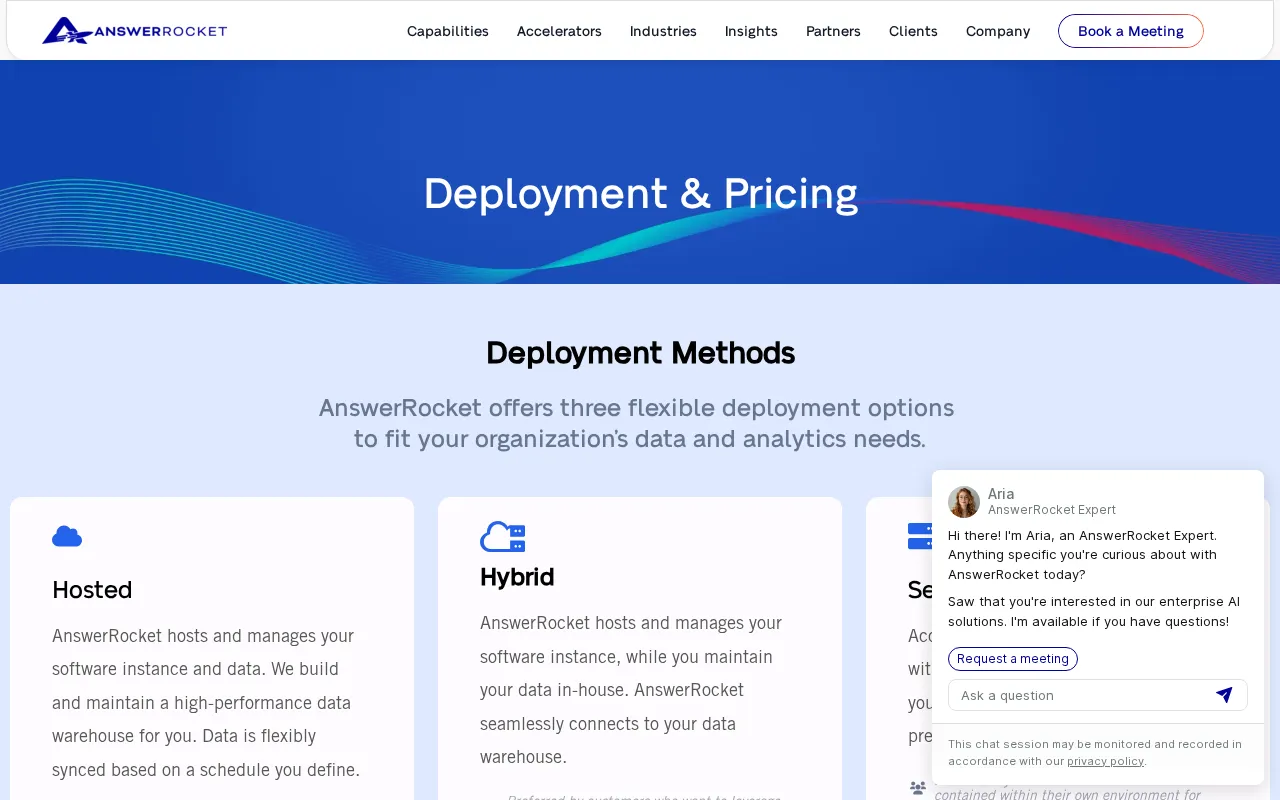Viewport: 1280px width, 800px height.
Task: Click the people icon under the chat panel
Action: coord(917,788)
